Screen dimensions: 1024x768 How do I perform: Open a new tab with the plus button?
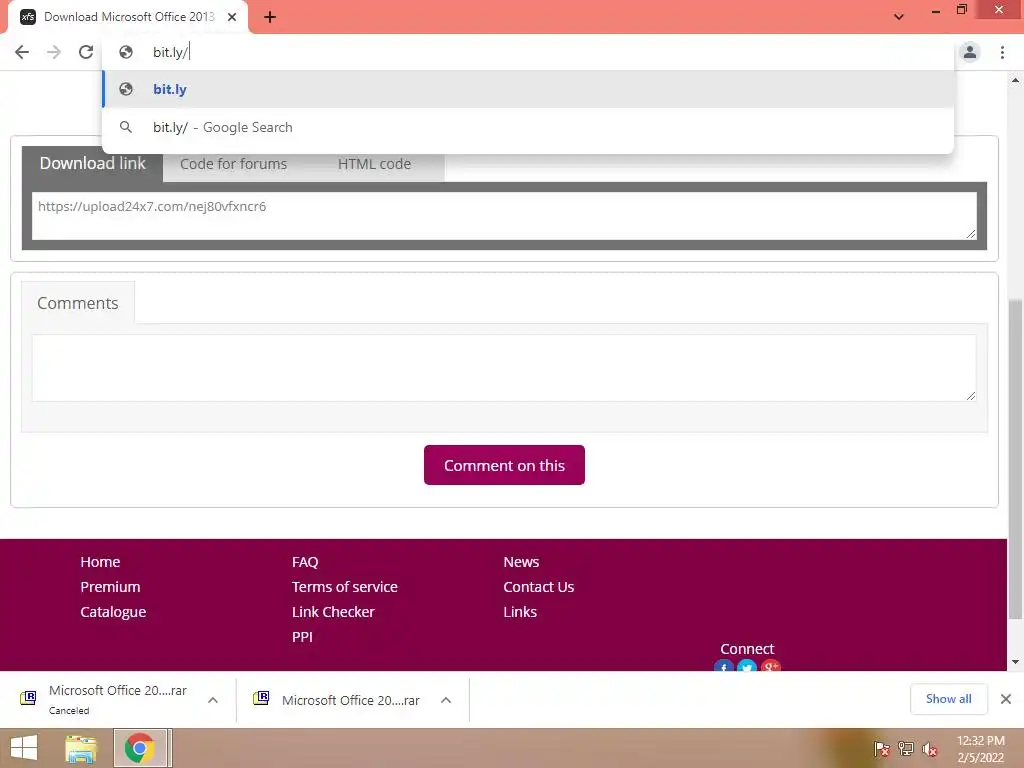pos(270,17)
